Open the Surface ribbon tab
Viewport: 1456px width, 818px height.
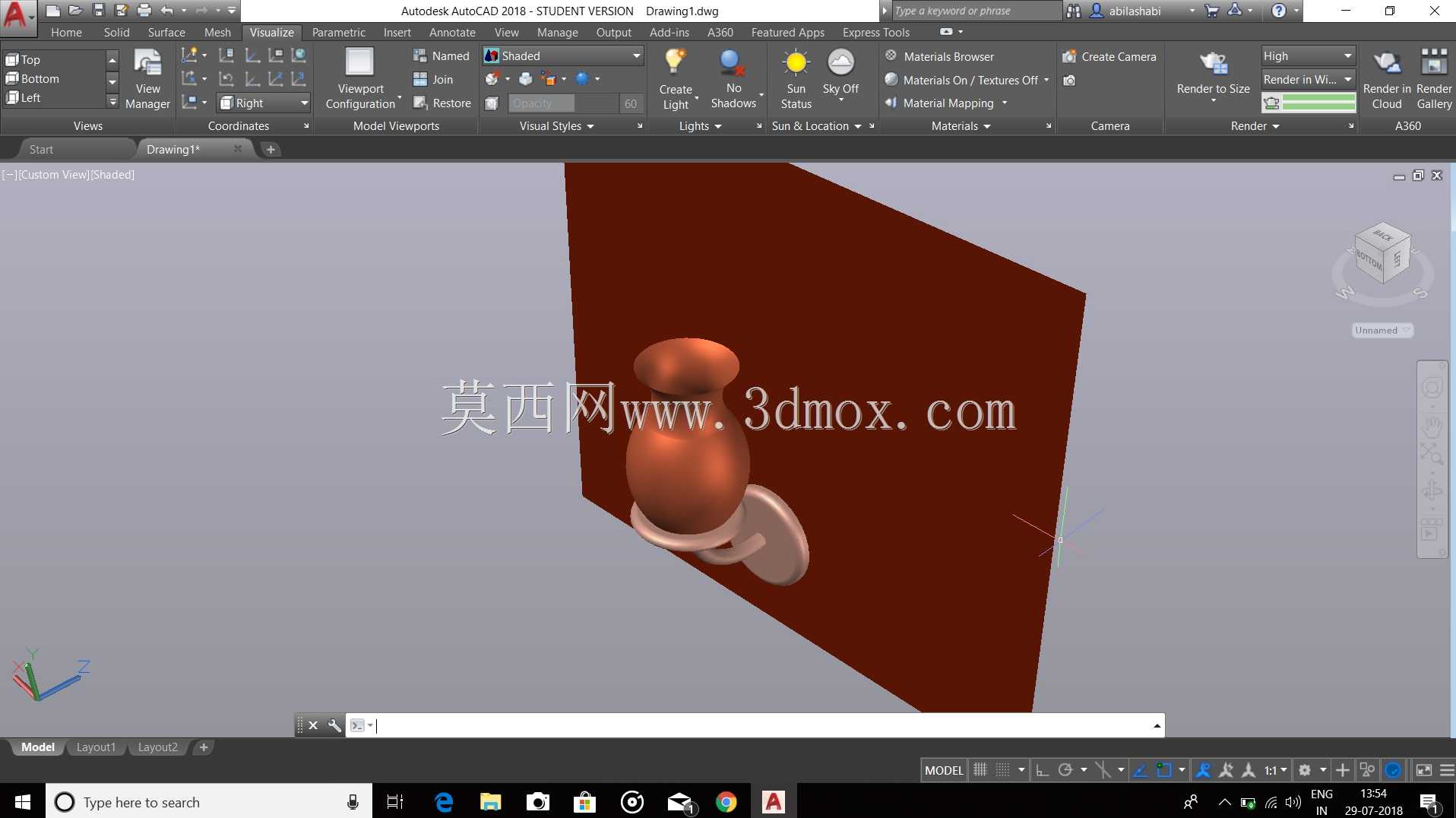166,32
